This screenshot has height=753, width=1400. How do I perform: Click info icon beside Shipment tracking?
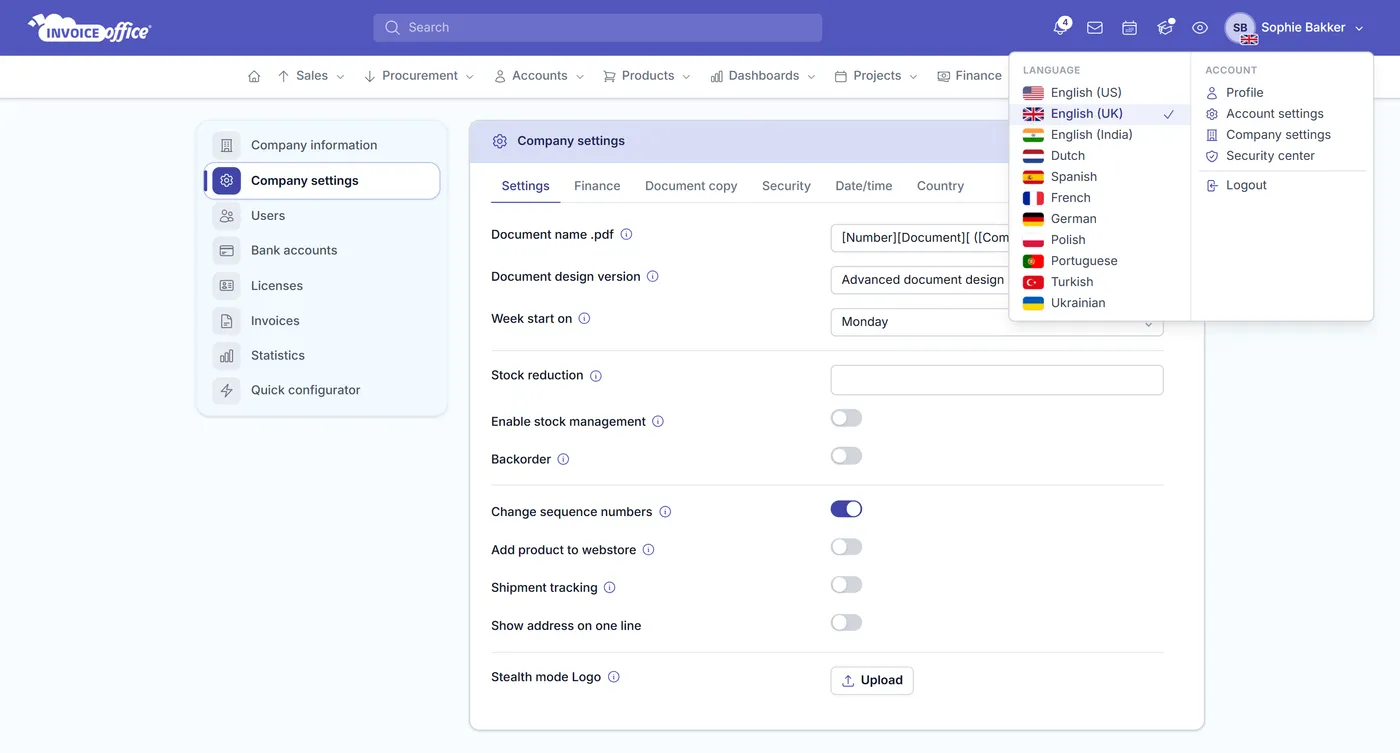point(610,587)
